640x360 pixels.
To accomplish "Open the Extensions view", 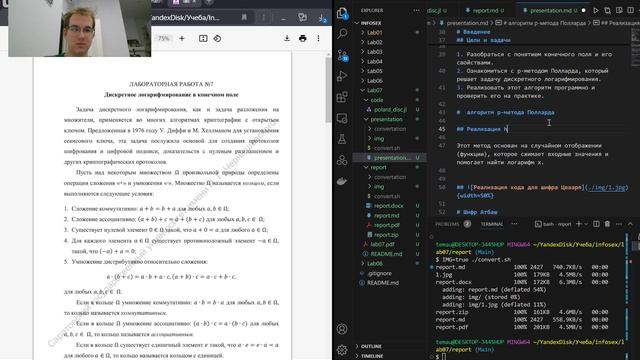I will tap(342, 97).
